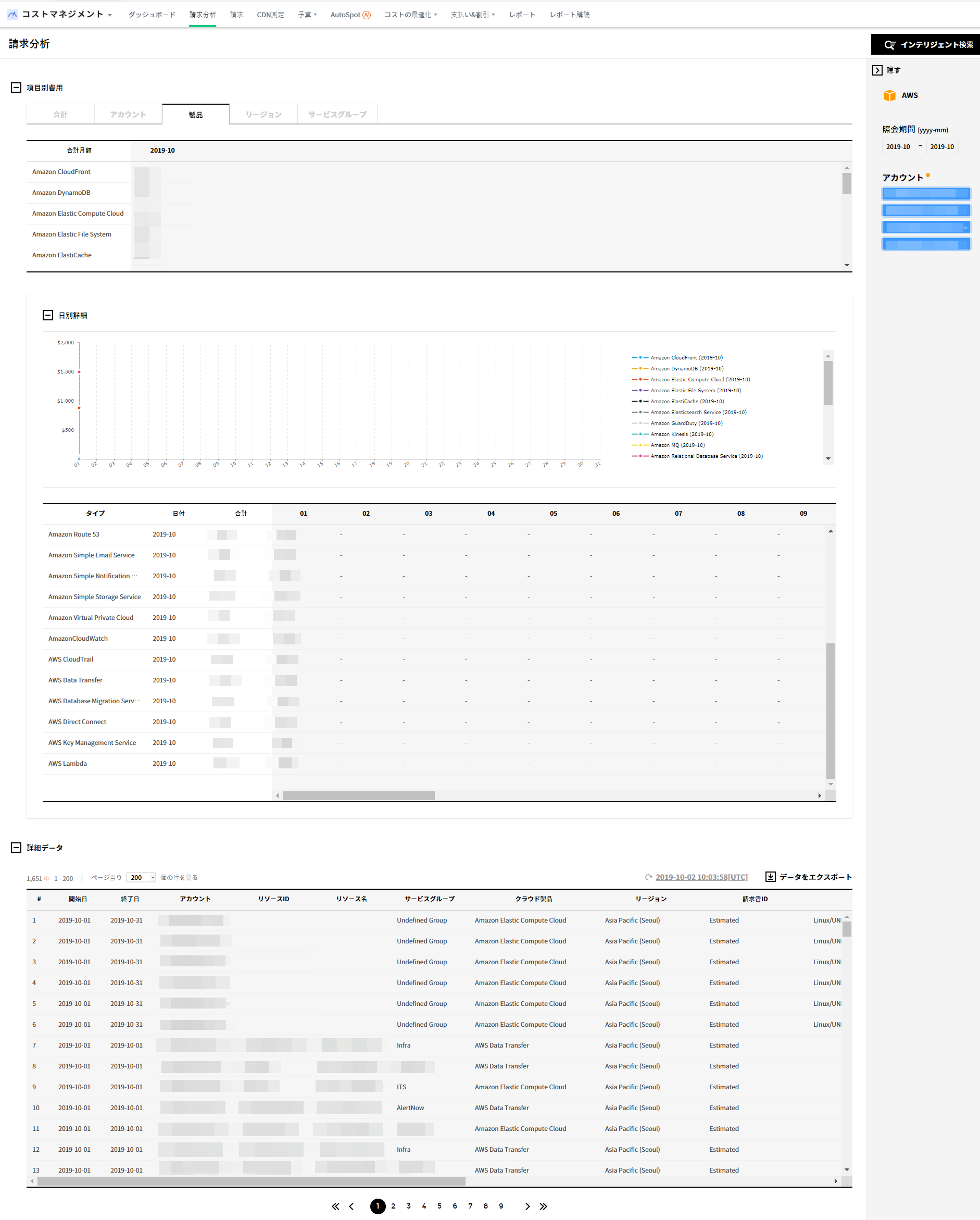
Task: Click the refresh icon beside the timestamp
Action: (649, 877)
